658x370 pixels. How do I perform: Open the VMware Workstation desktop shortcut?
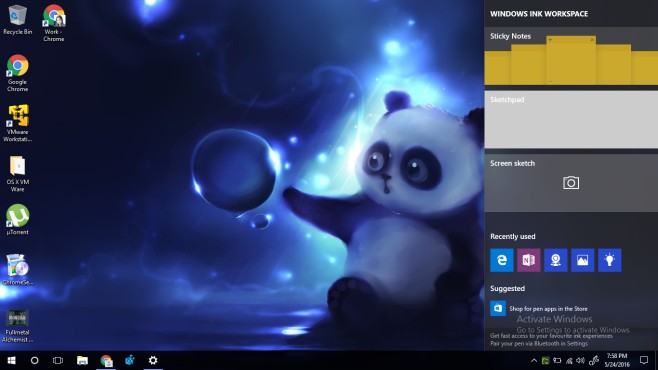[x=17, y=123]
